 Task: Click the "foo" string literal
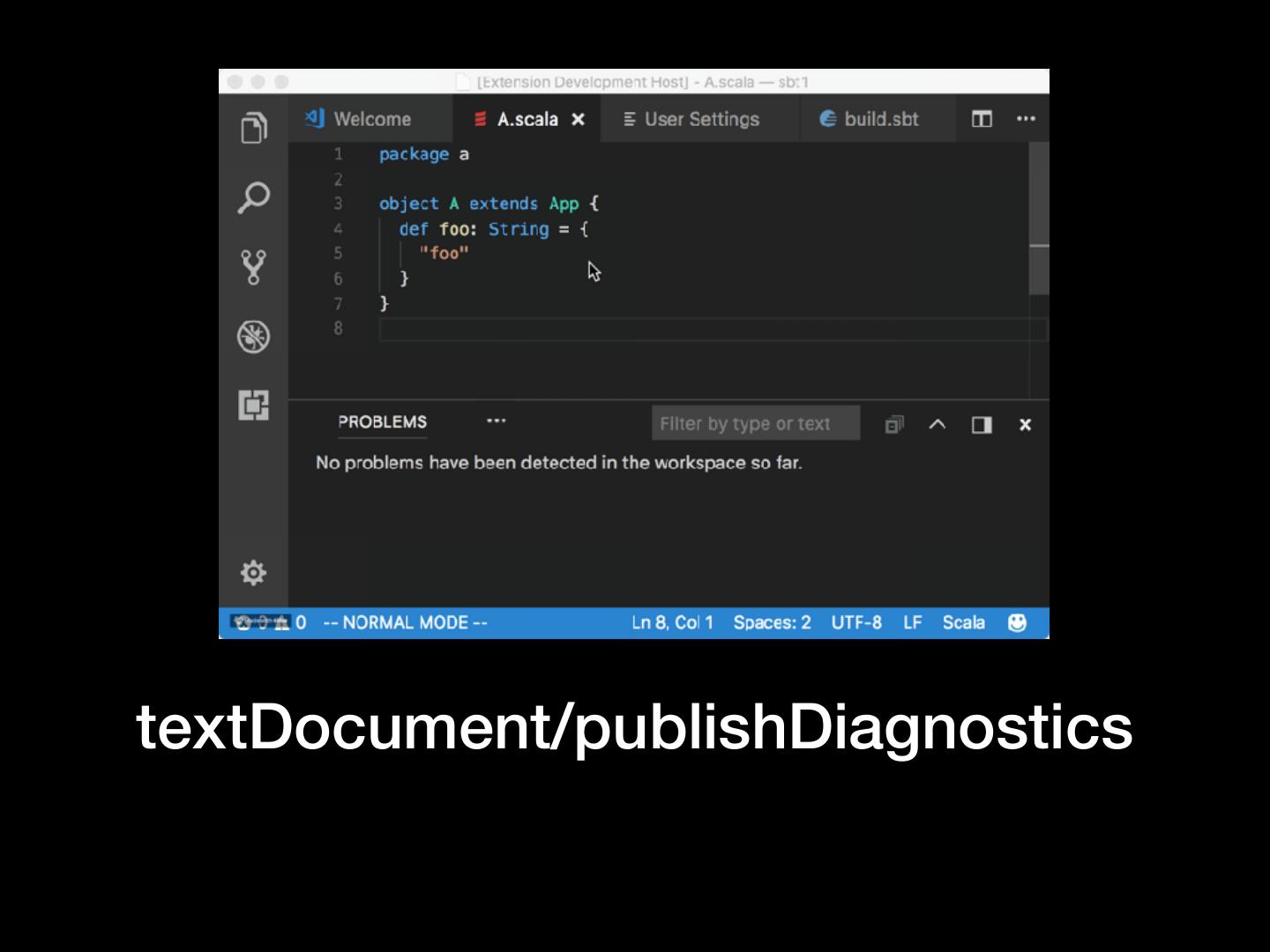point(444,254)
